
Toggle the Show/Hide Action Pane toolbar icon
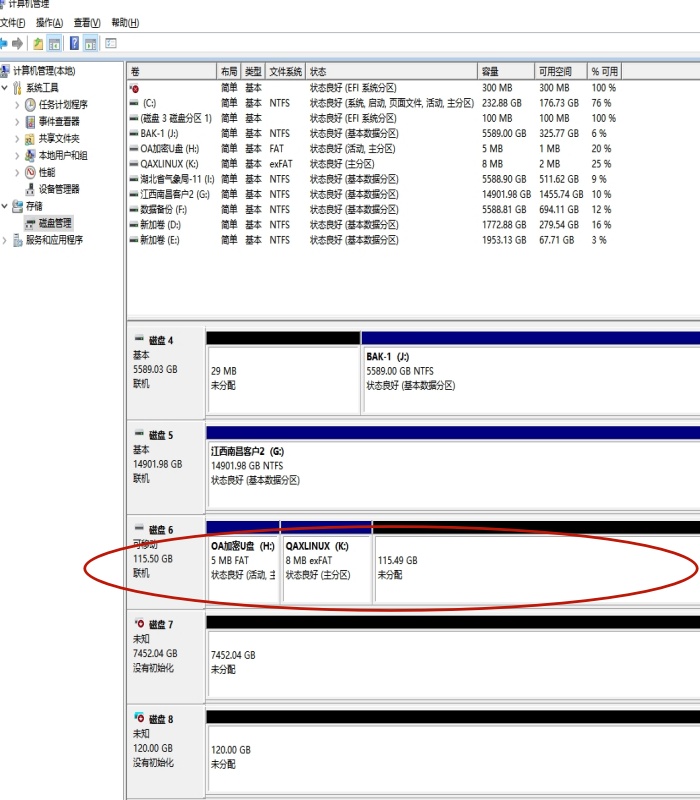[91, 43]
